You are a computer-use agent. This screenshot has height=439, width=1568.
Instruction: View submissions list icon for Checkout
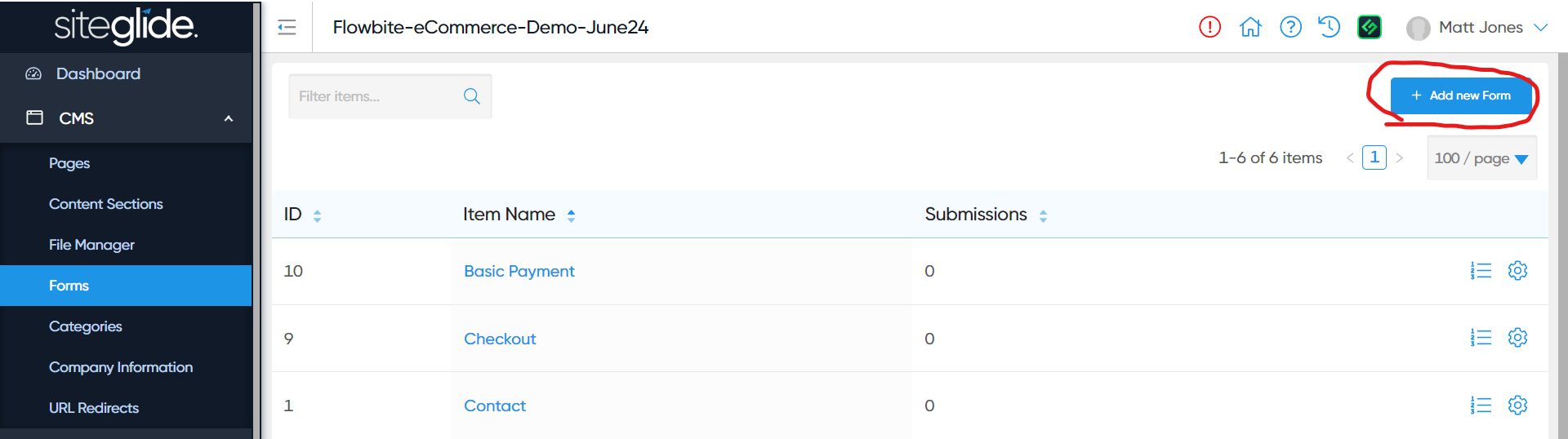(1481, 338)
